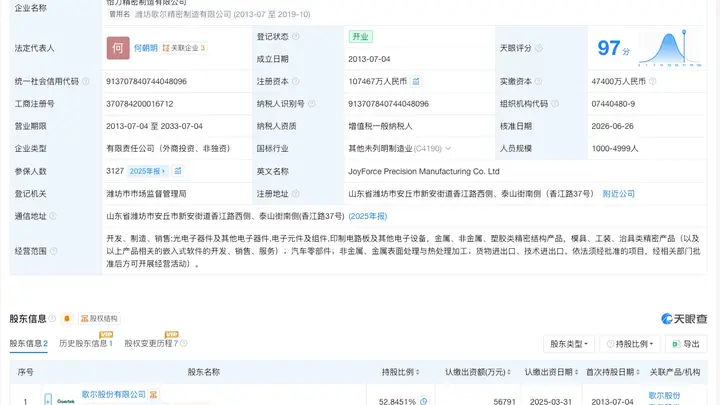
Task: Show help icon beside 统一社会信用代码
Action: pos(85,81)
